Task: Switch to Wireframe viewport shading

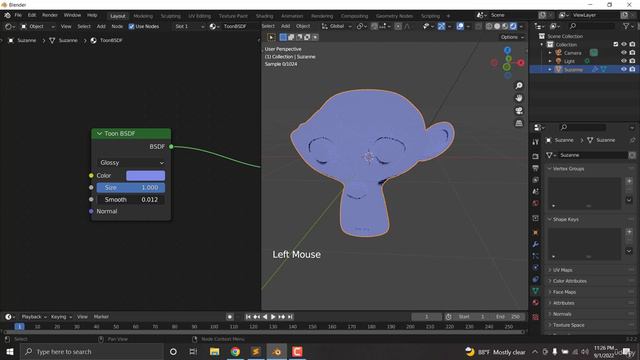Action: click(489, 26)
